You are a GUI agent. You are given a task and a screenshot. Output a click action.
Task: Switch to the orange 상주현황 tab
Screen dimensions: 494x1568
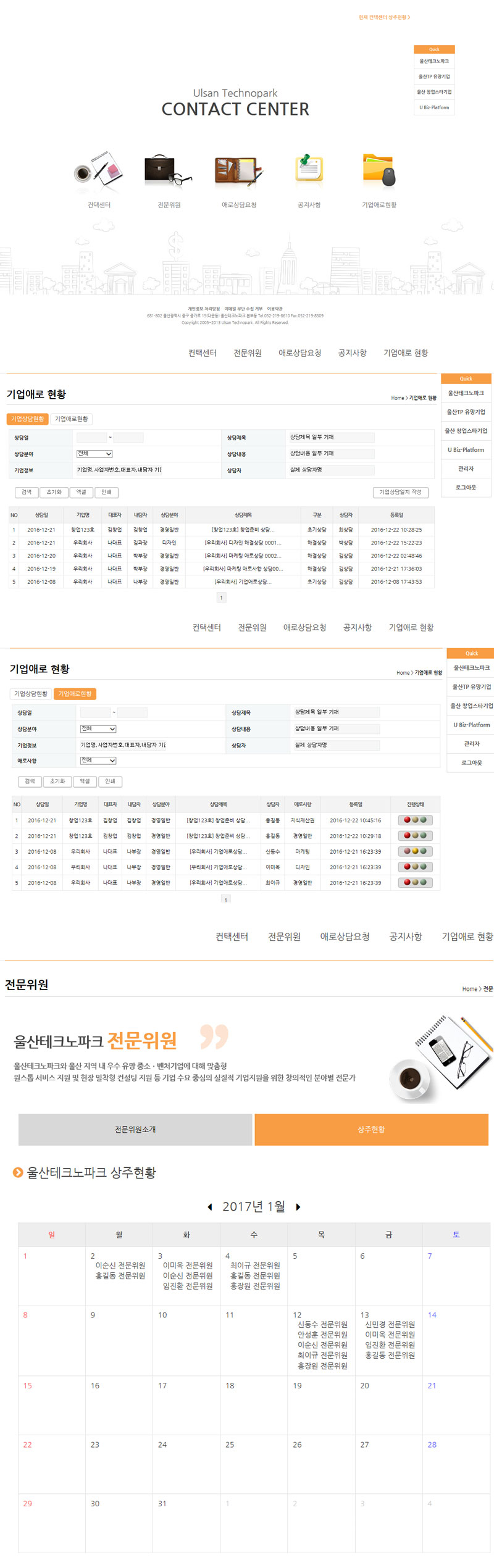[x=371, y=1129]
